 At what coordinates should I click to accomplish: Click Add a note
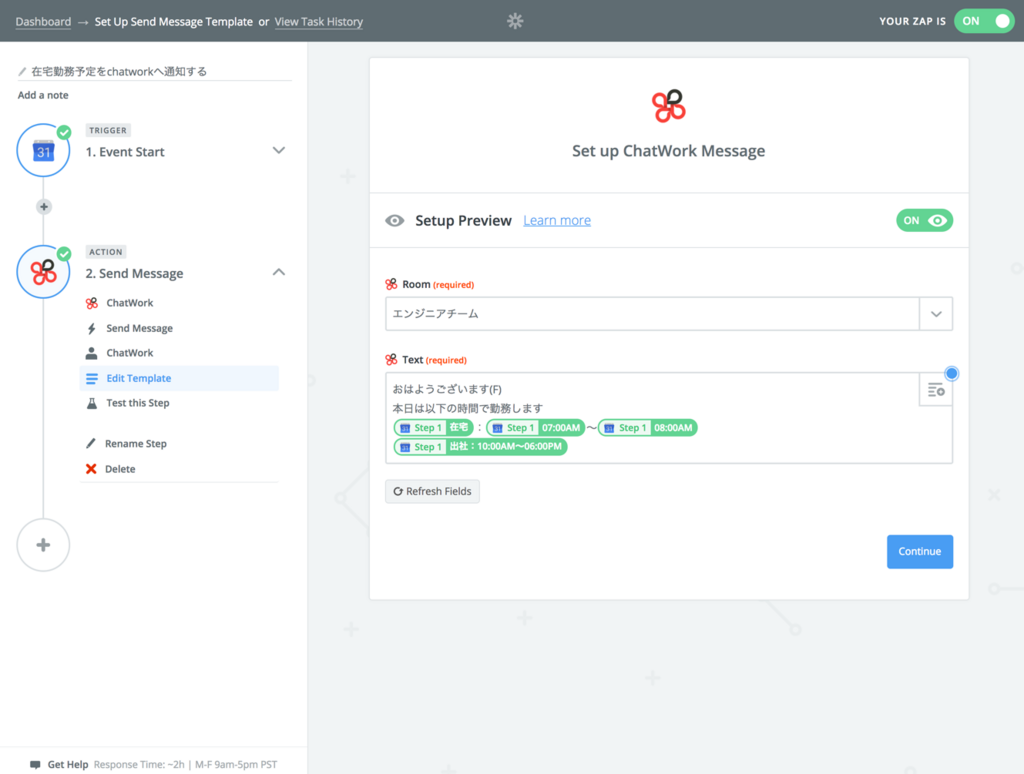click(43, 95)
